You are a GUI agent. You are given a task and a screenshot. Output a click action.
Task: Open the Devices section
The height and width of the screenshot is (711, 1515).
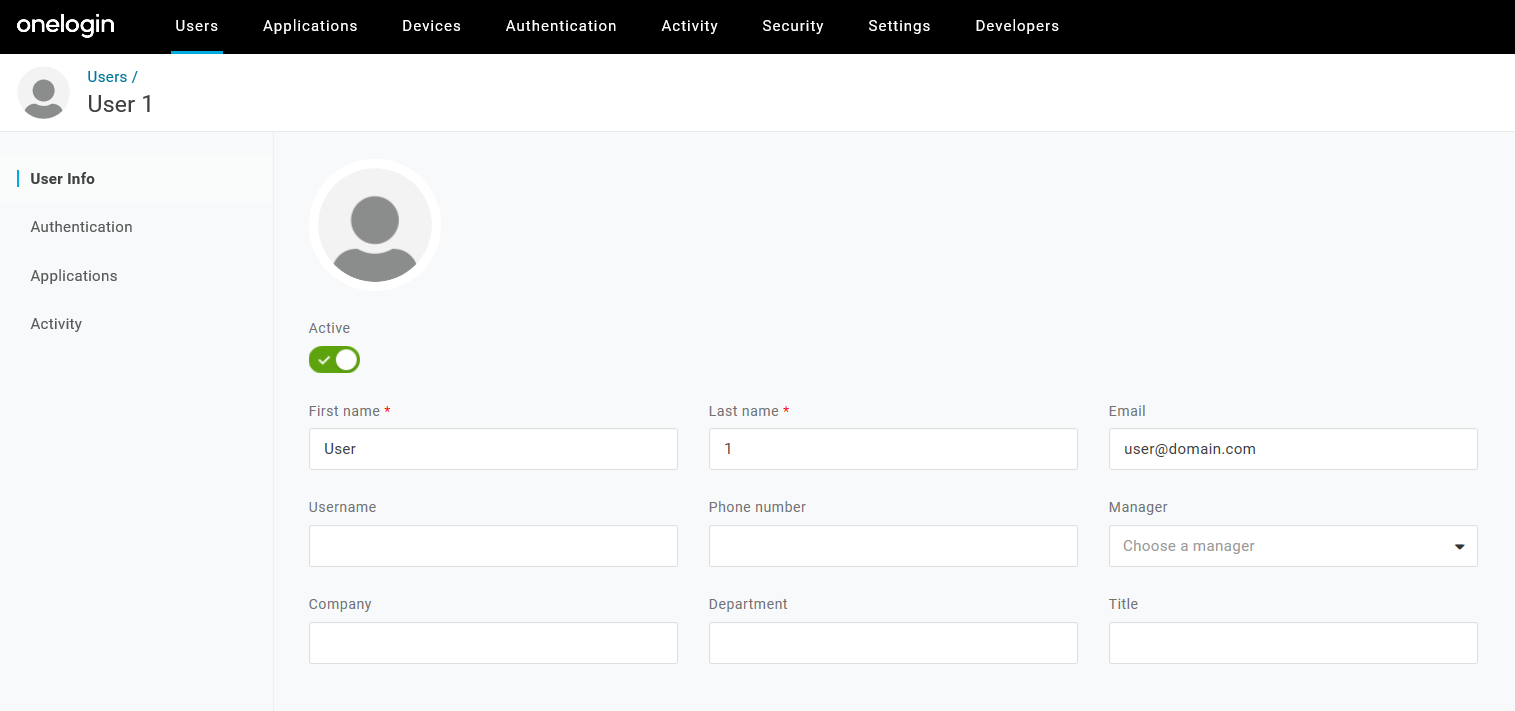pos(431,26)
